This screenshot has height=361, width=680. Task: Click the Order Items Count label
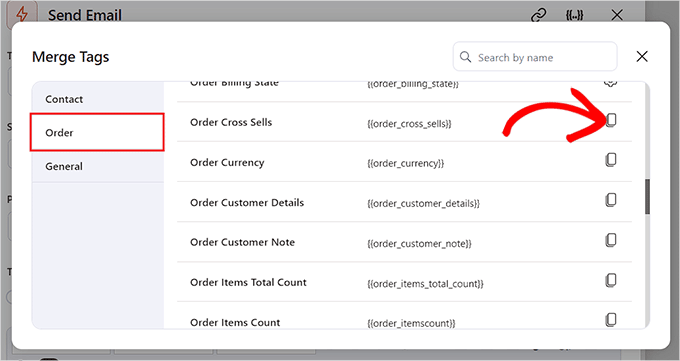click(235, 322)
